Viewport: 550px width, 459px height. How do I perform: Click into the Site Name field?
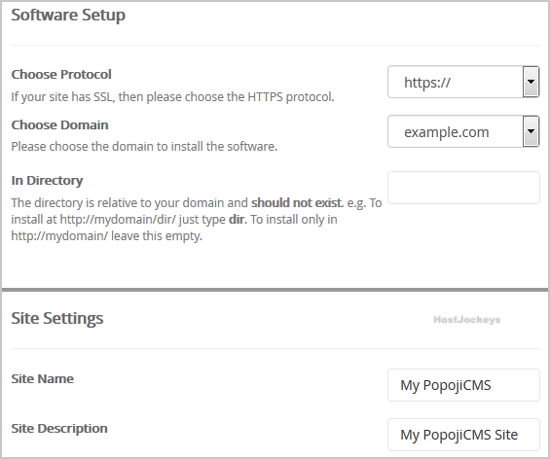click(463, 385)
